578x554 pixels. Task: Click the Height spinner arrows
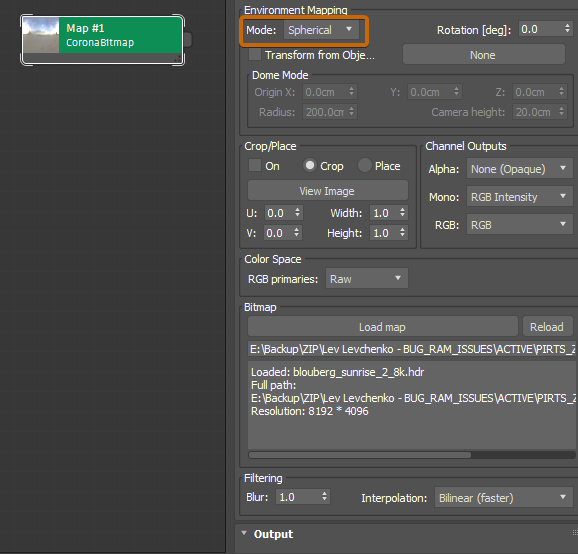(403, 233)
